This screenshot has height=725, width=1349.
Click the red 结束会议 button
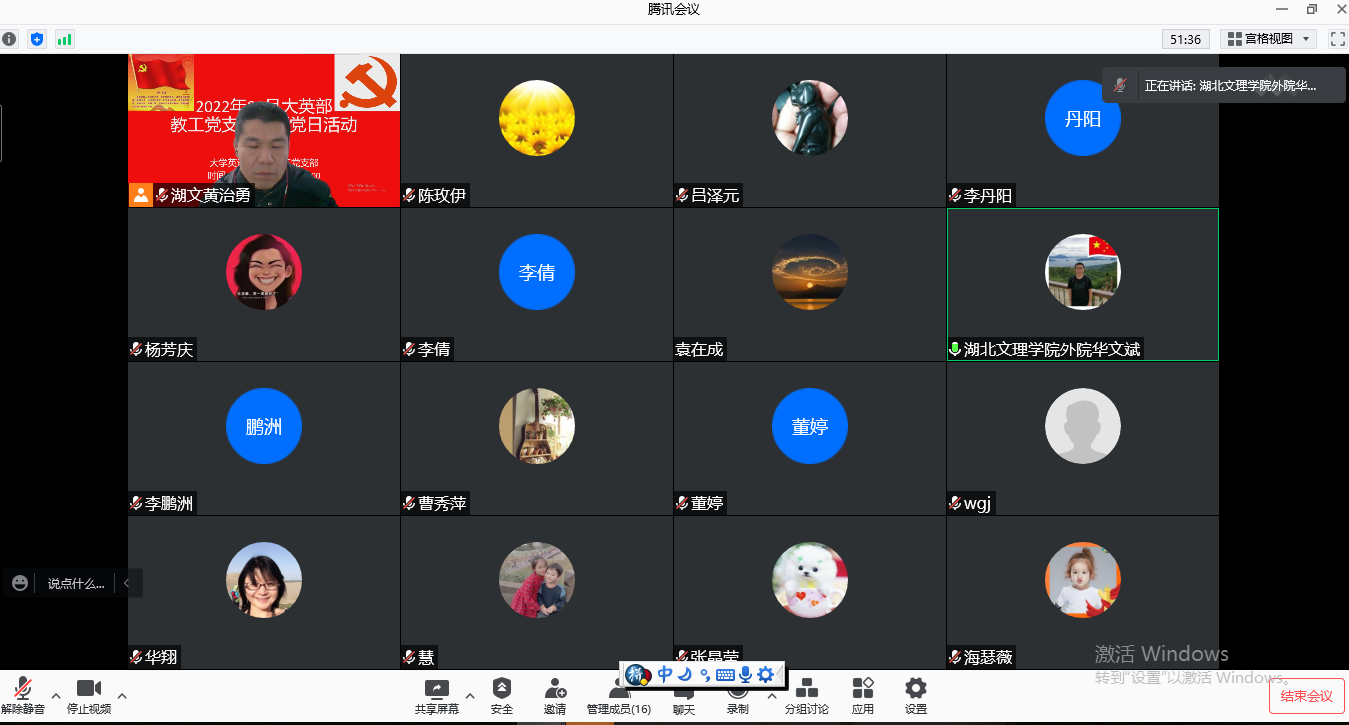pyautogui.click(x=1307, y=696)
